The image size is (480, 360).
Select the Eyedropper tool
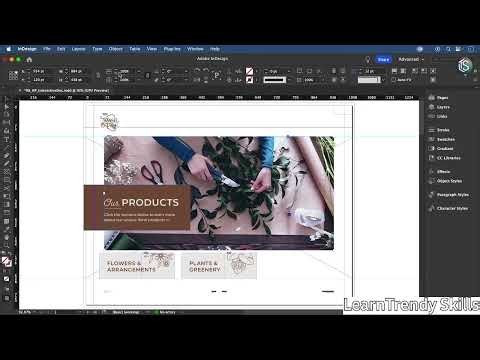point(7,229)
